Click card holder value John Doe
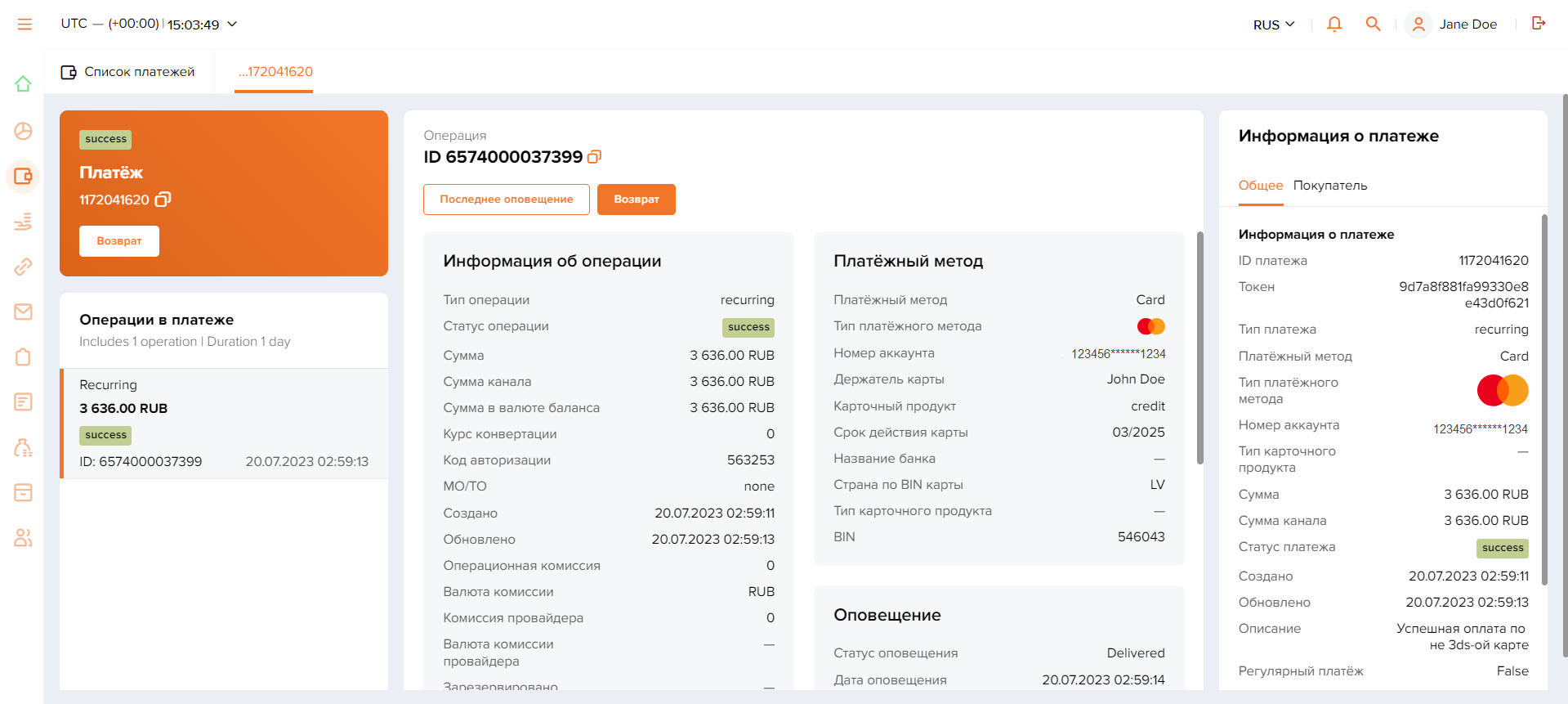The image size is (1568, 704). pyautogui.click(x=1136, y=379)
